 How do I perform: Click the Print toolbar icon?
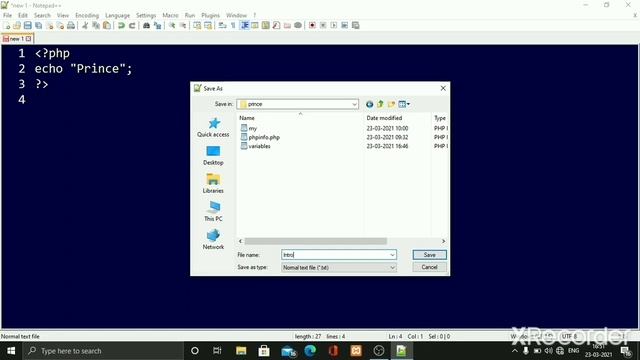[x=71, y=25]
